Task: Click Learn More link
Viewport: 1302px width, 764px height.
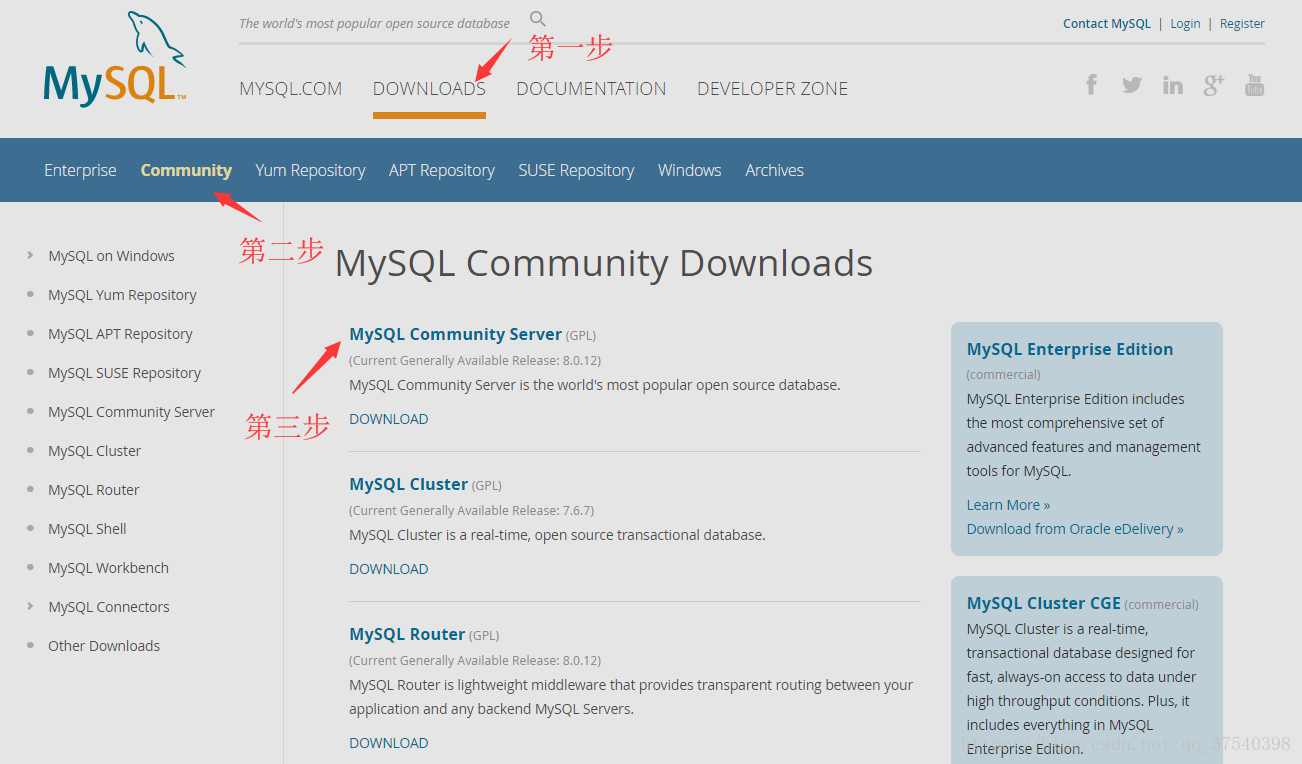Action: point(1008,505)
